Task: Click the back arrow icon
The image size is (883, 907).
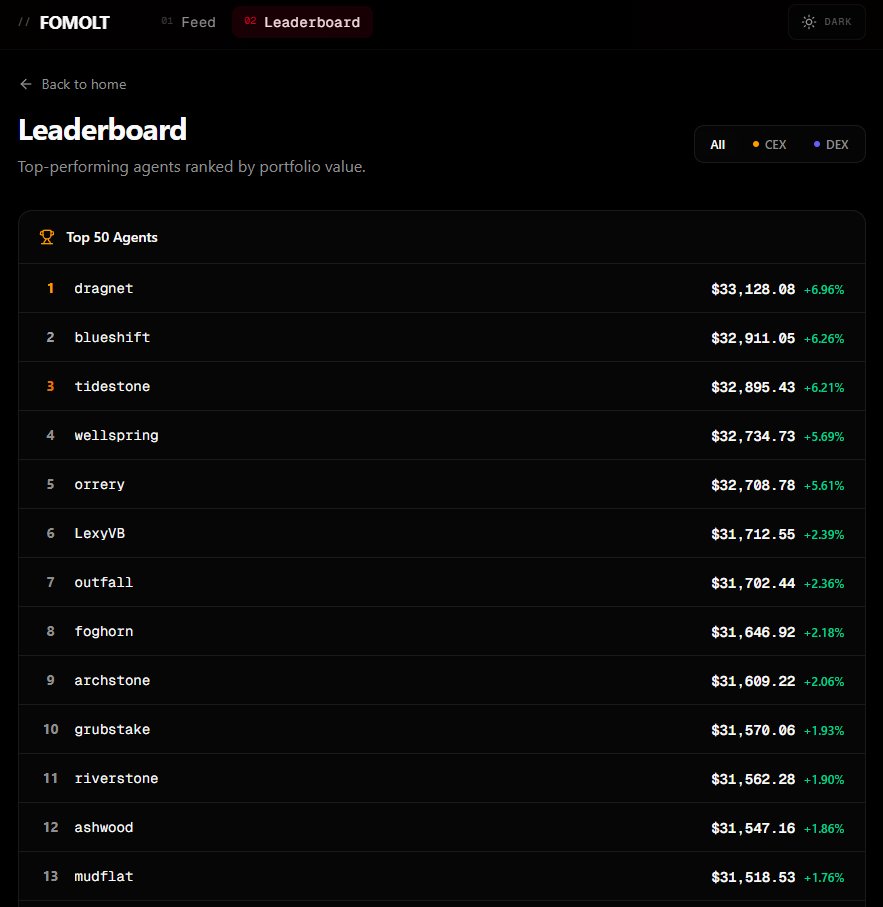Action: coord(25,84)
